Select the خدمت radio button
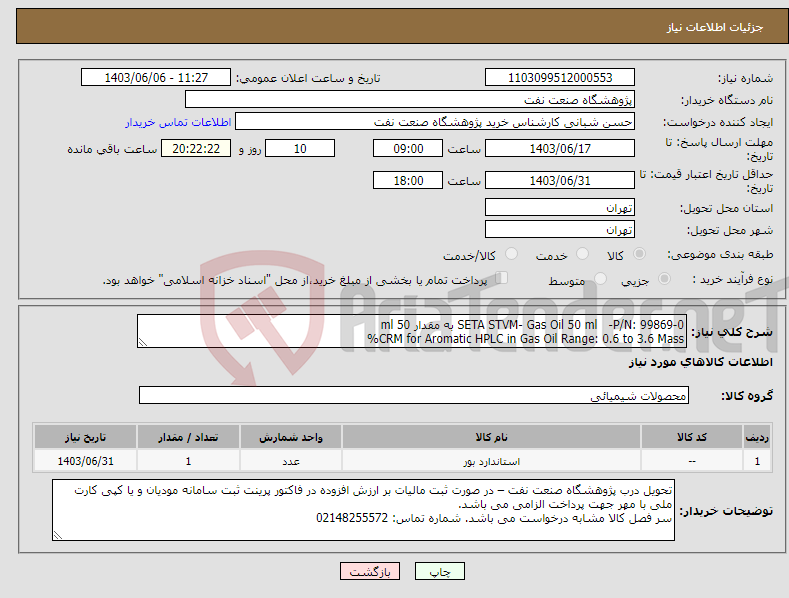This screenshot has height=598, width=789. (582, 254)
